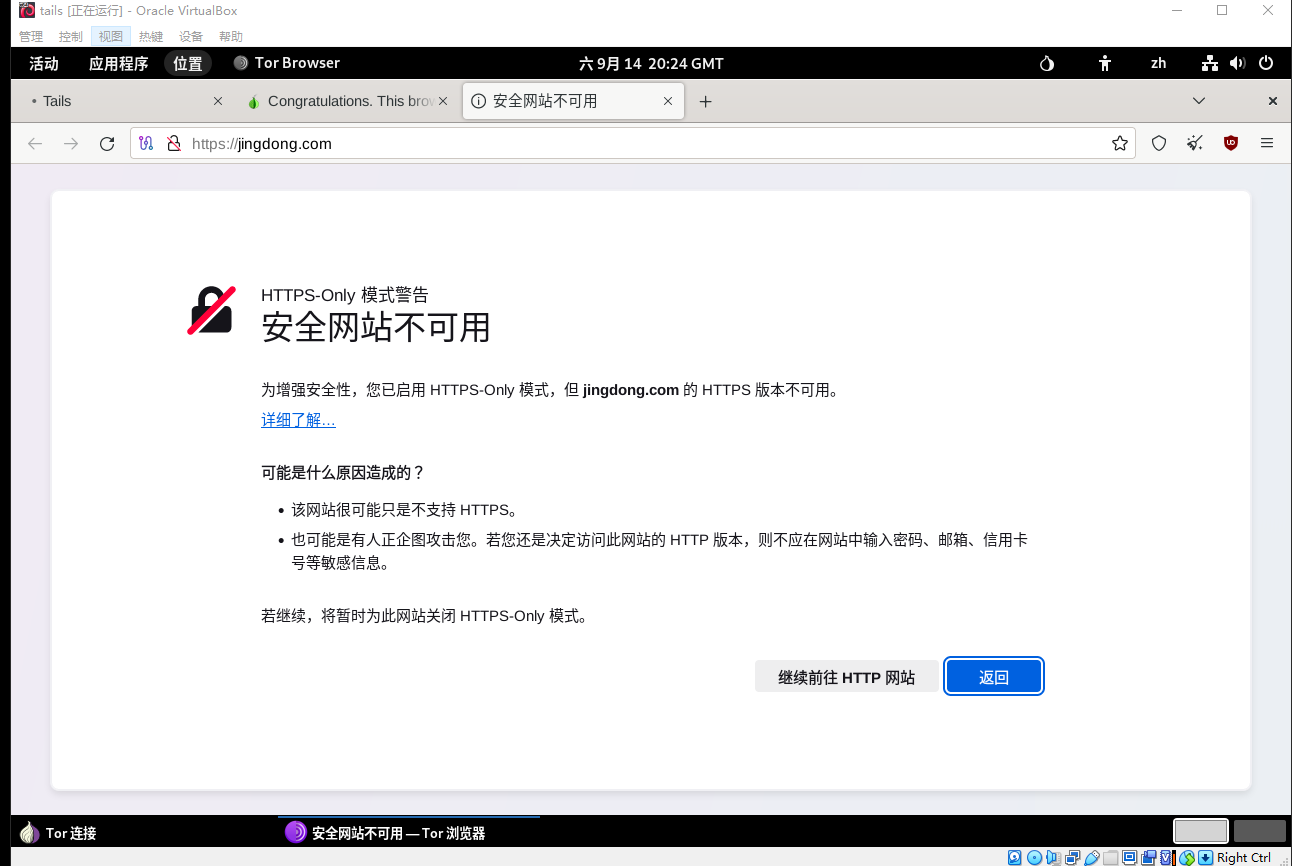Open VirtualBox 视图 menu
Image resolution: width=1292 pixels, height=866 pixels.
[x=111, y=36]
